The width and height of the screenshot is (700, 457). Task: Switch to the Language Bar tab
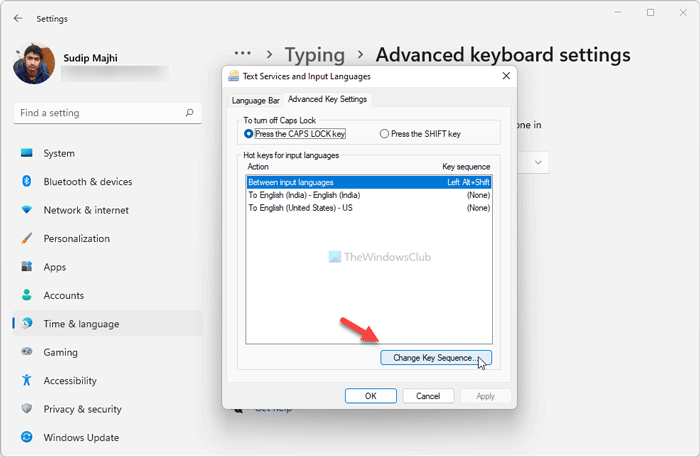click(x=254, y=99)
